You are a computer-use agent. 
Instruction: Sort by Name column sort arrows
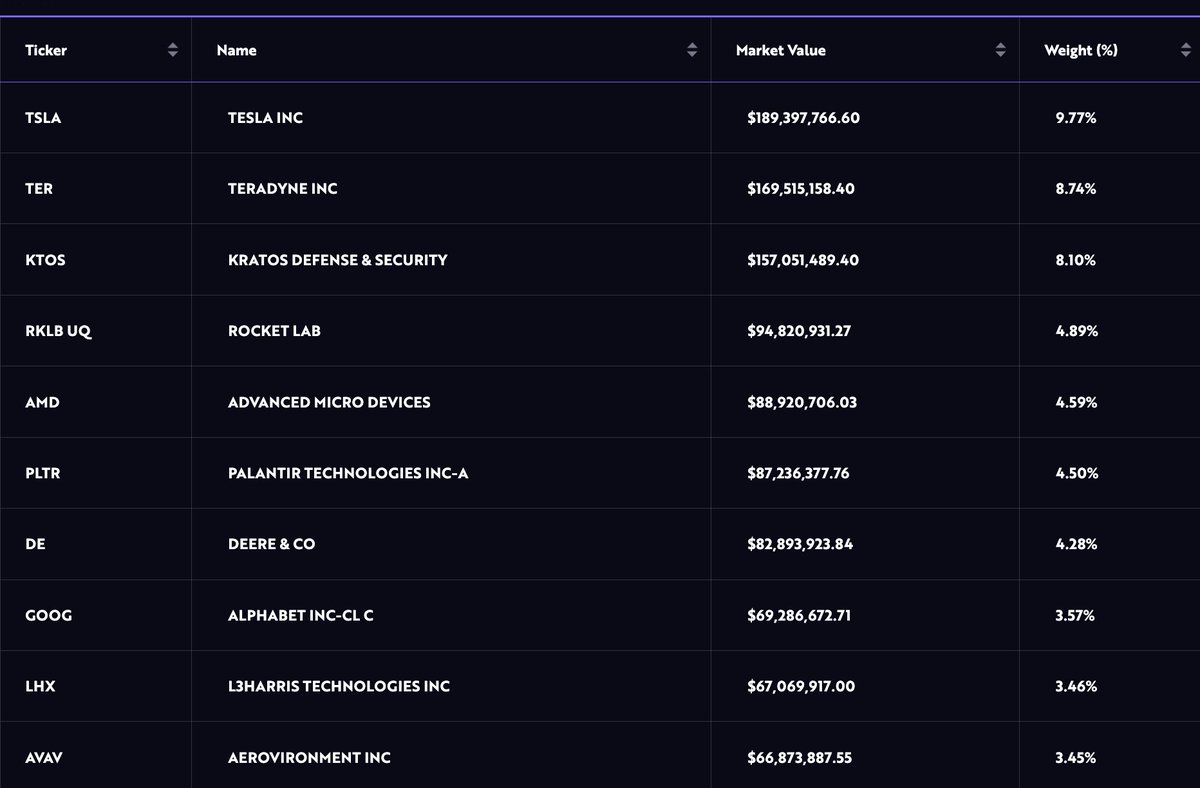(x=692, y=50)
